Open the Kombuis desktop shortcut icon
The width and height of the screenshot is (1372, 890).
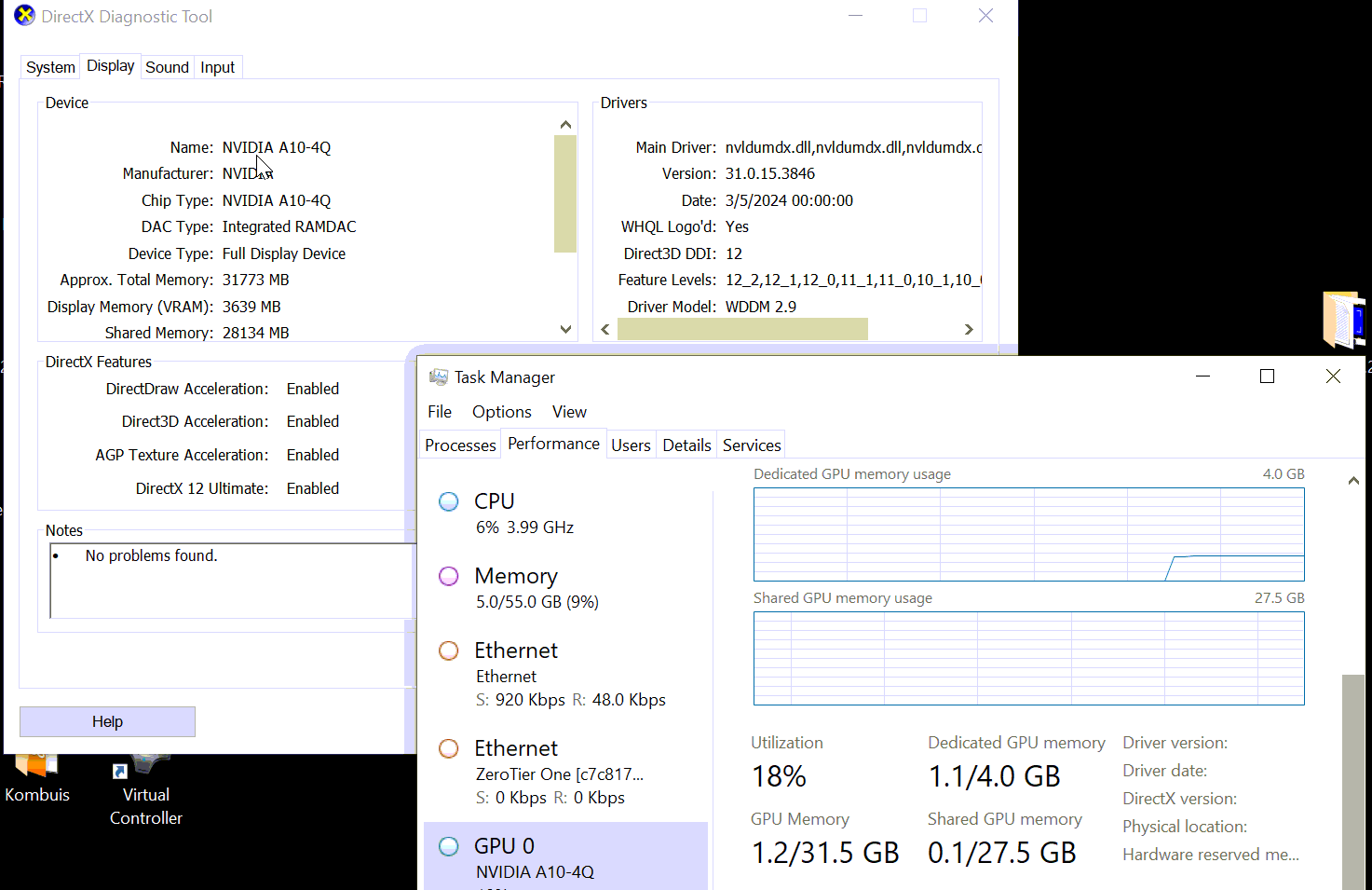coord(37,764)
